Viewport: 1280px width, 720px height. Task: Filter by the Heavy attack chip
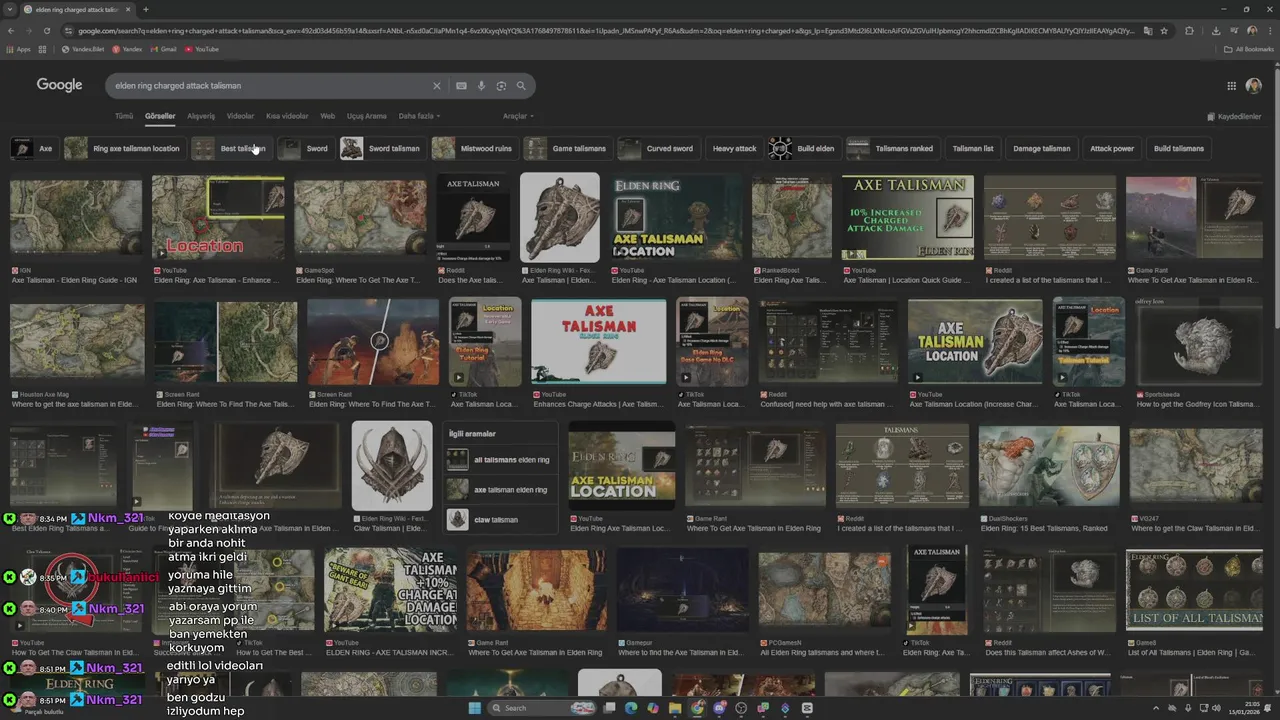coord(734,148)
